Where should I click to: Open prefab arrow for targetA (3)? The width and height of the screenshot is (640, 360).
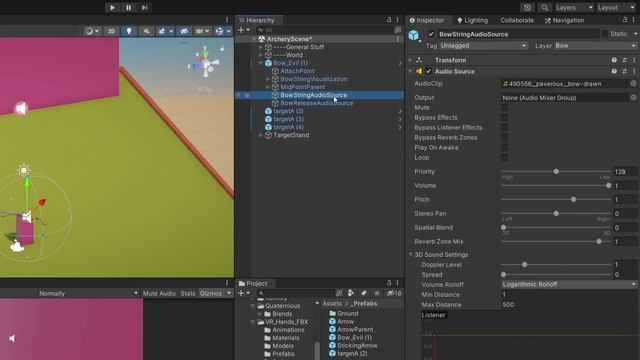pos(400,119)
